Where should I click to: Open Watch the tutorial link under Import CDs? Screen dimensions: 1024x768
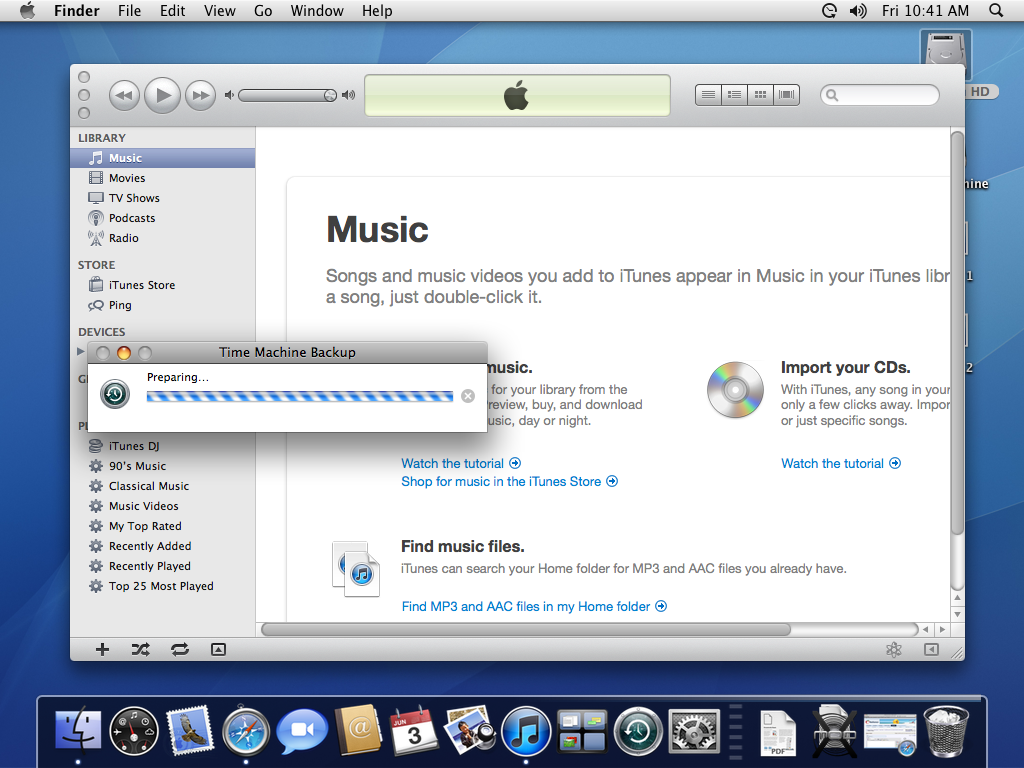840,463
